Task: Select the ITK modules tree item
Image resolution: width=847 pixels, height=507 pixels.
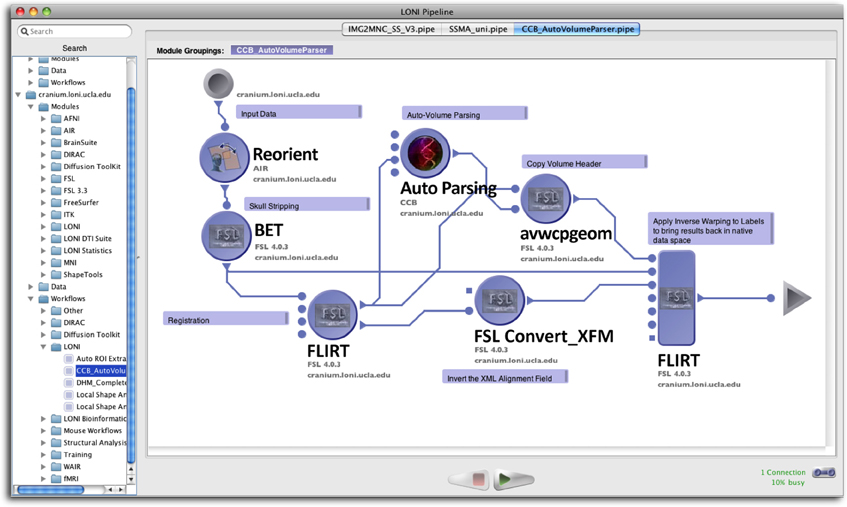Action: coord(69,214)
